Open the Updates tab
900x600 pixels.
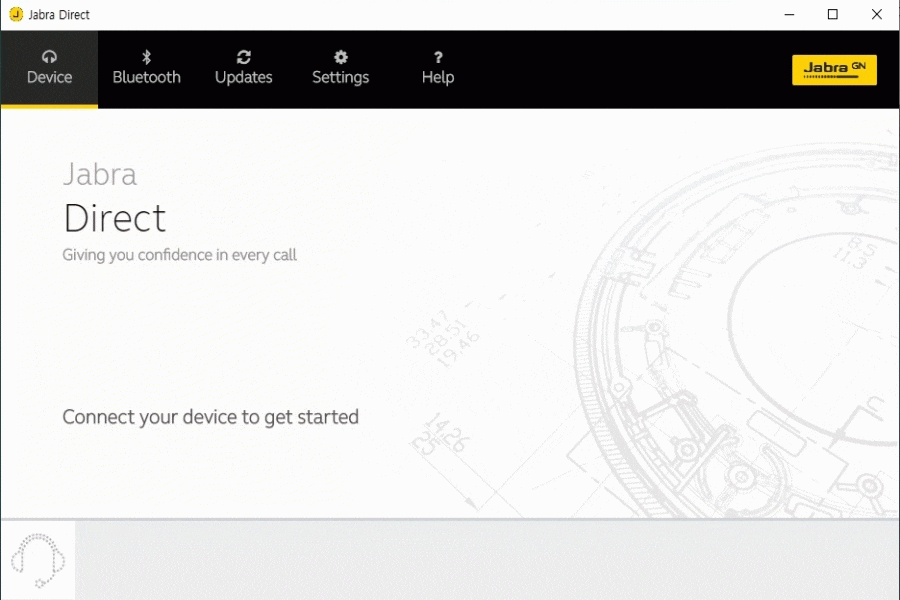pos(243,69)
